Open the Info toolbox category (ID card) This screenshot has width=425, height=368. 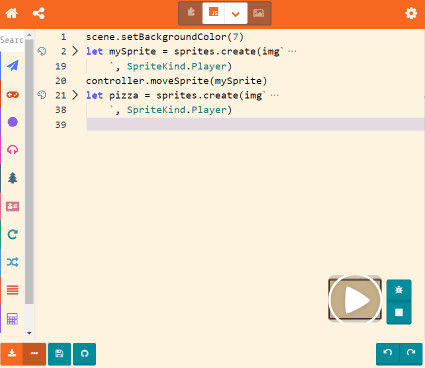(x=13, y=206)
